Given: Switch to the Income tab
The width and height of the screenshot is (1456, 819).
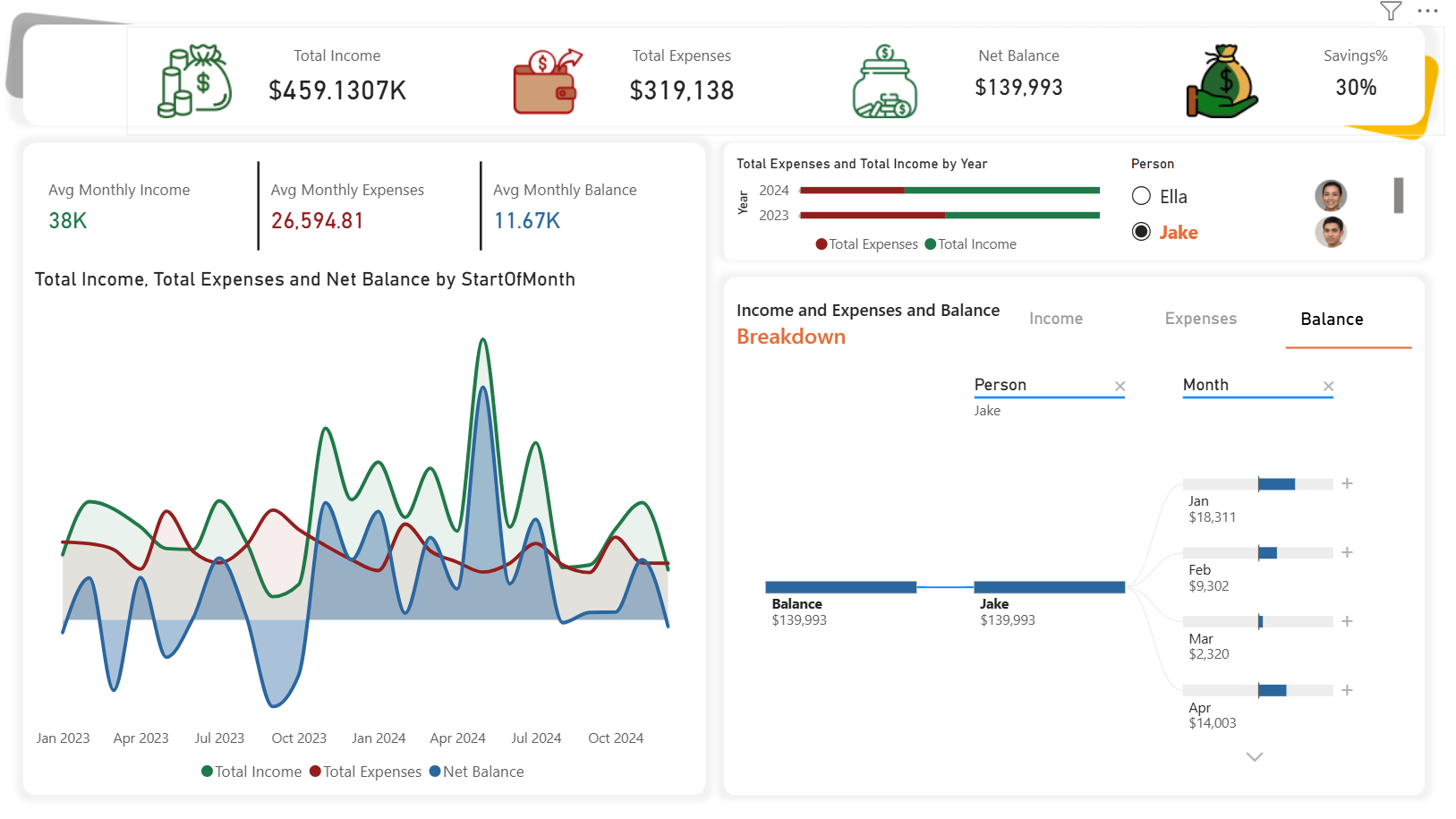Looking at the screenshot, I should (1056, 319).
